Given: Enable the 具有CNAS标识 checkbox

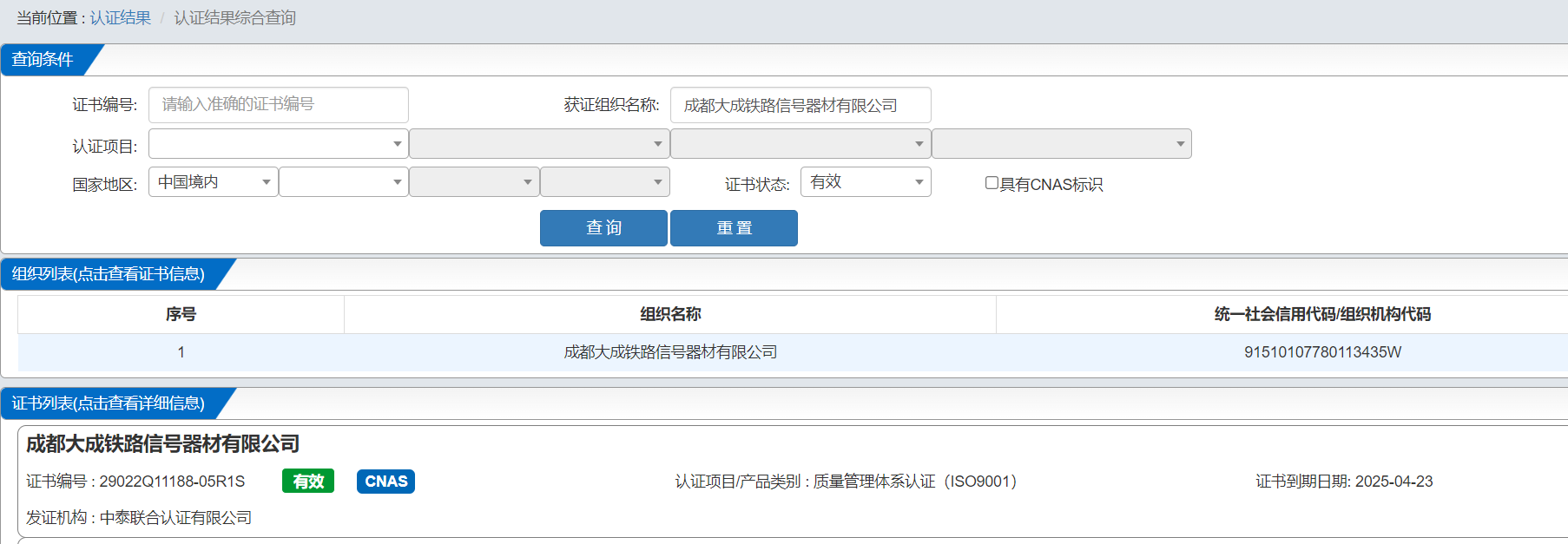Looking at the screenshot, I should point(992,183).
